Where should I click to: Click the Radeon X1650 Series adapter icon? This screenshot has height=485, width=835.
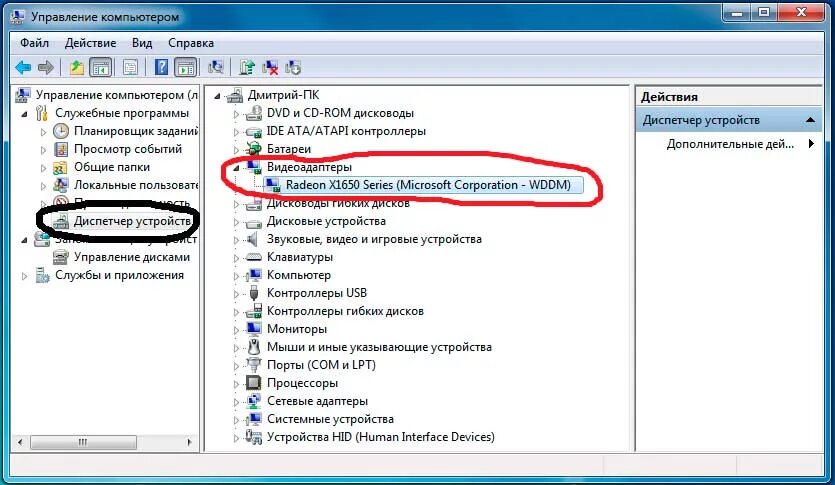click(x=273, y=185)
